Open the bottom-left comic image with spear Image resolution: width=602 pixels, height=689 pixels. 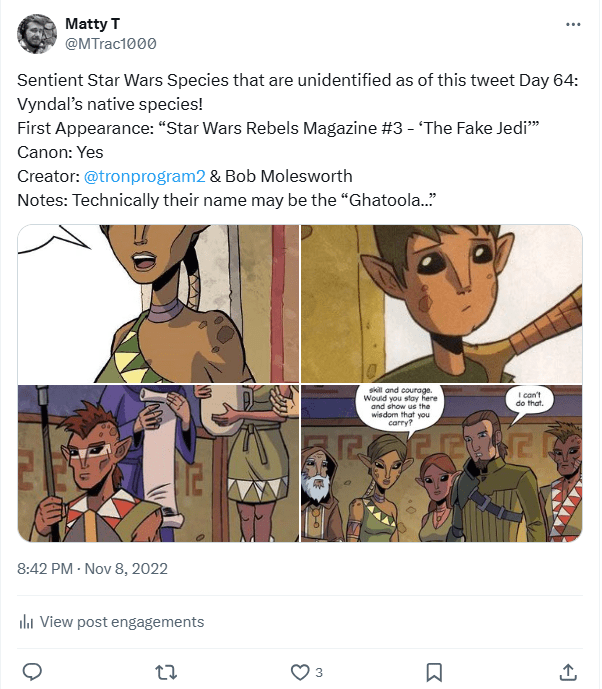(158, 463)
